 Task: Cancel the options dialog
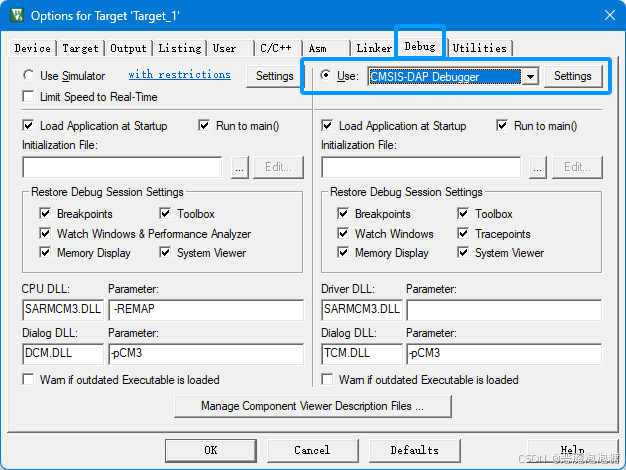[x=313, y=450]
